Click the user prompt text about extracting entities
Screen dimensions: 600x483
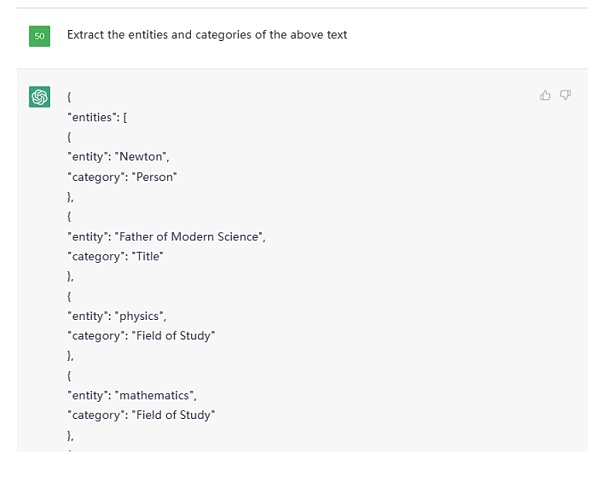click(207, 35)
